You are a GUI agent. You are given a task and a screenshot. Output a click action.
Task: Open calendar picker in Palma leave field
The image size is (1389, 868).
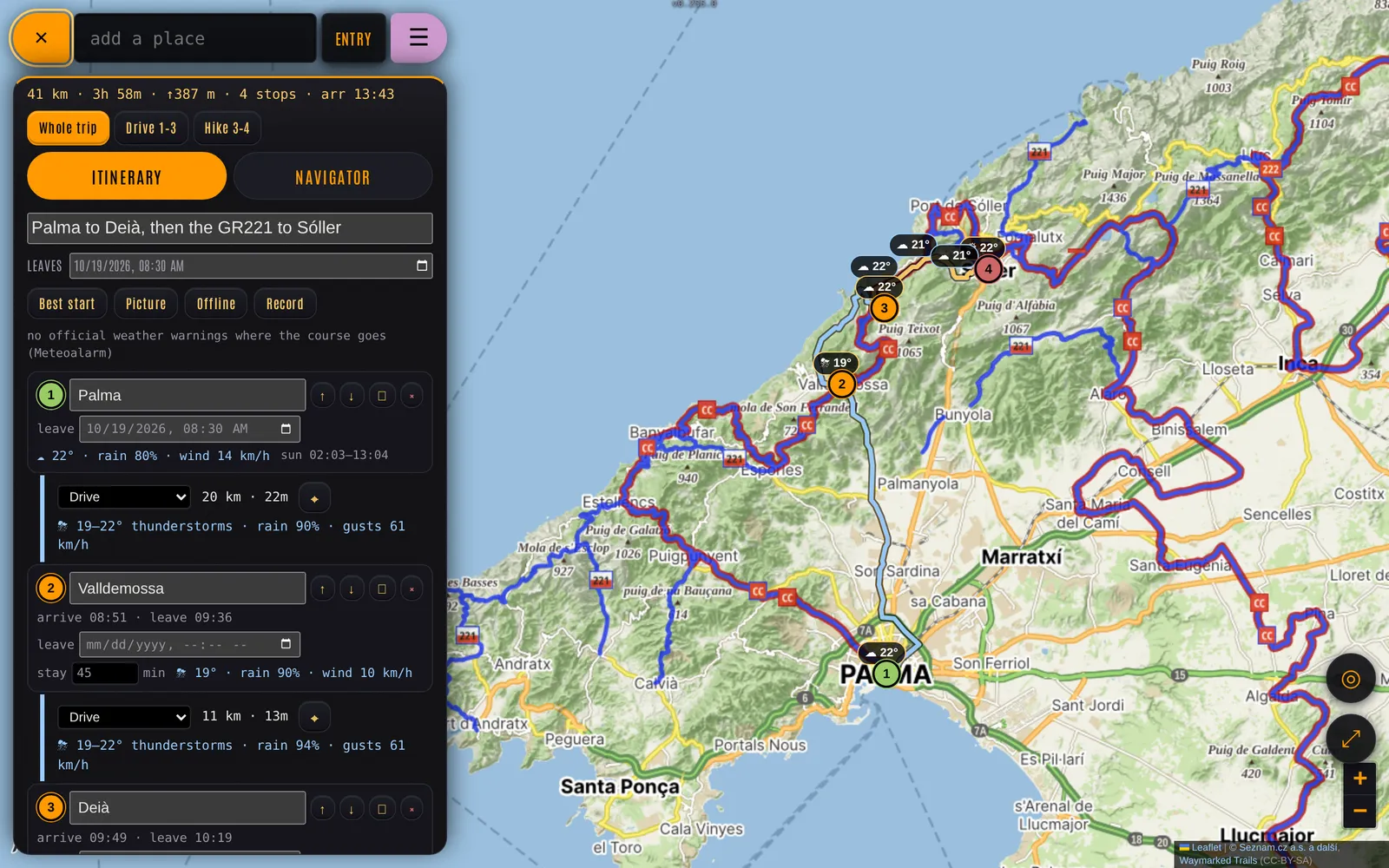coord(286,429)
